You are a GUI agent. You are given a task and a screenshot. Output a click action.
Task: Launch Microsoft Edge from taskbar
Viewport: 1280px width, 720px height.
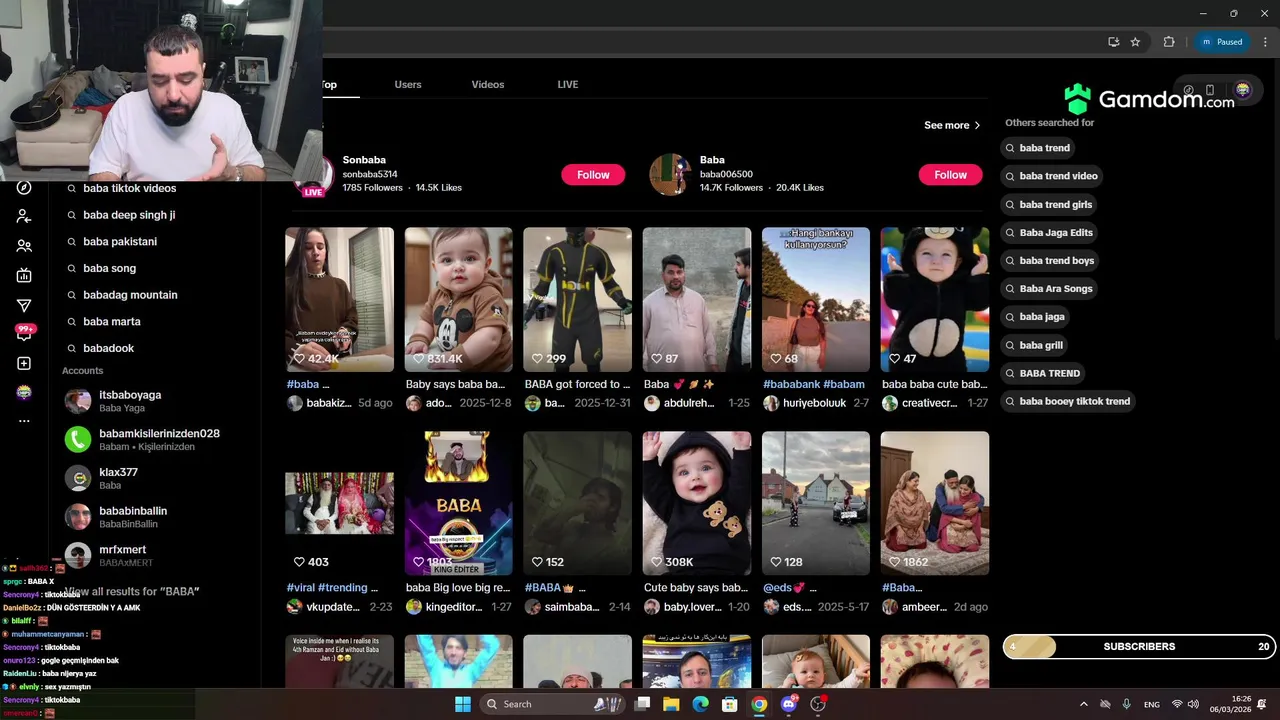pos(701,704)
